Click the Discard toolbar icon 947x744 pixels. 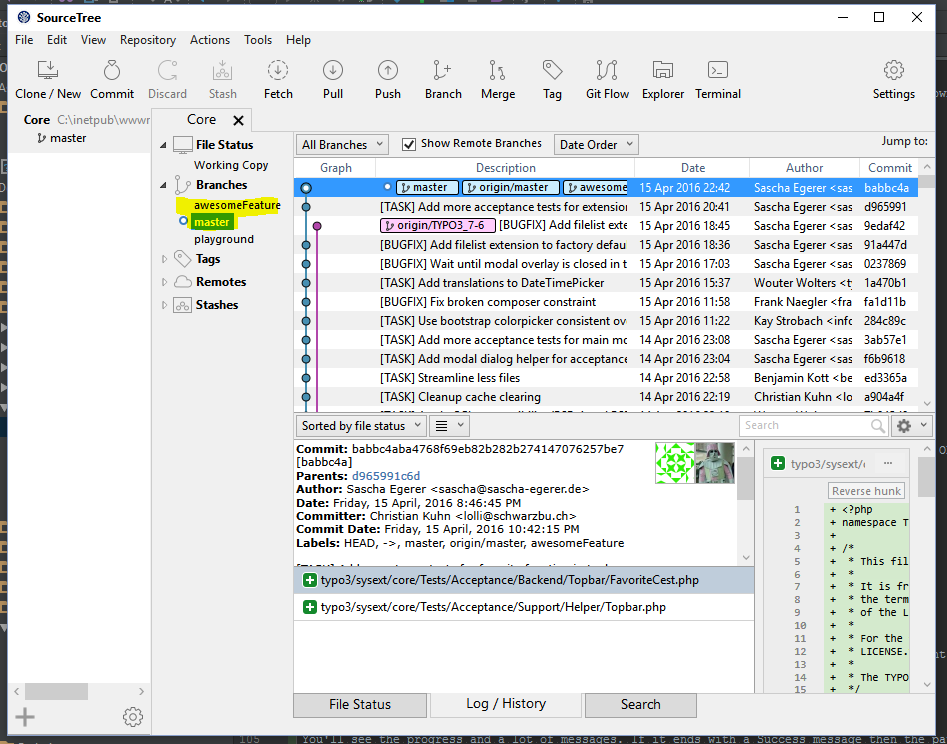167,80
